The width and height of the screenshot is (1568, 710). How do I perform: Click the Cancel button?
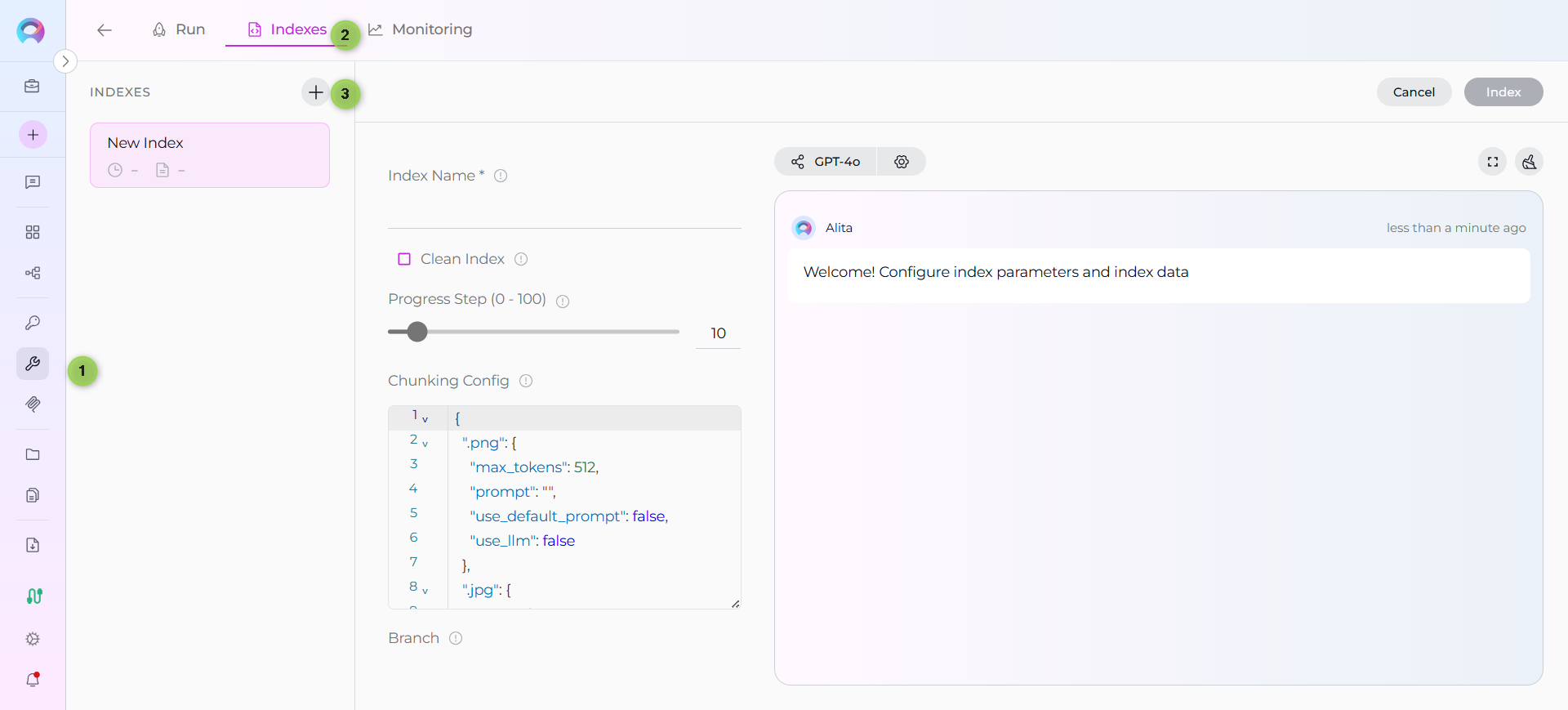(1414, 92)
